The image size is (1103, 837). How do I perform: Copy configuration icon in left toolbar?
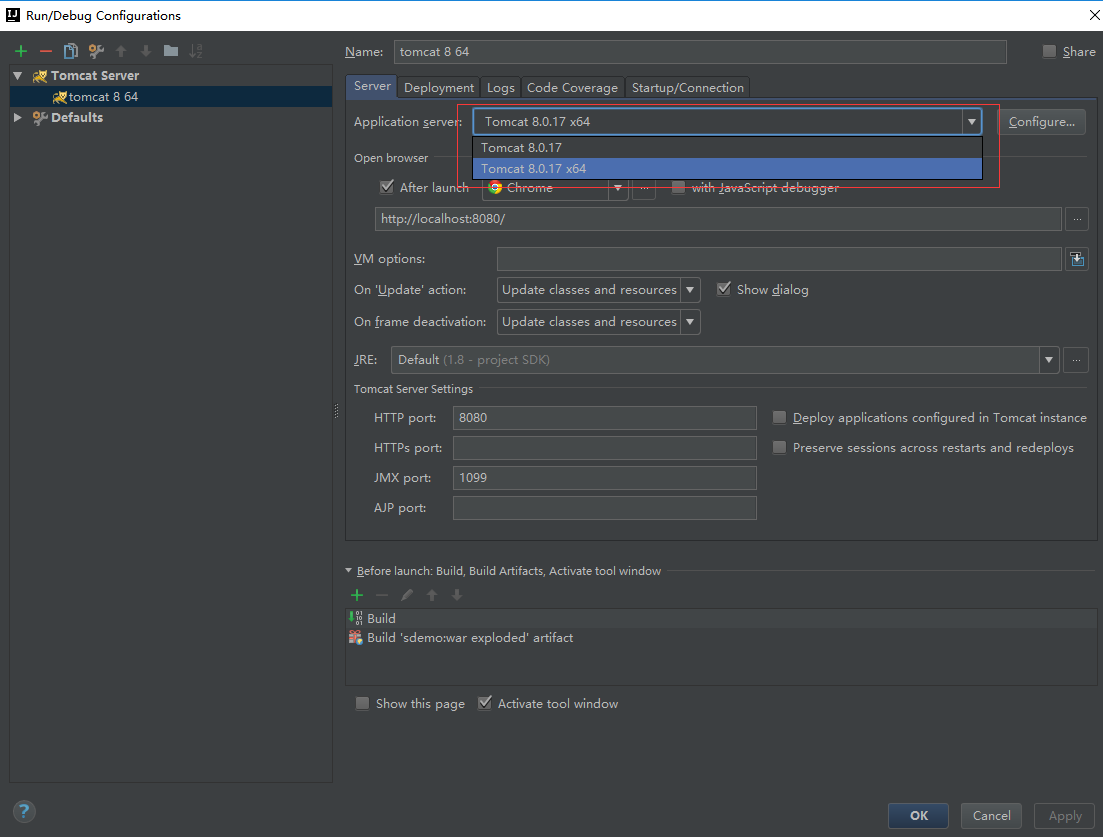coord(70,51)
